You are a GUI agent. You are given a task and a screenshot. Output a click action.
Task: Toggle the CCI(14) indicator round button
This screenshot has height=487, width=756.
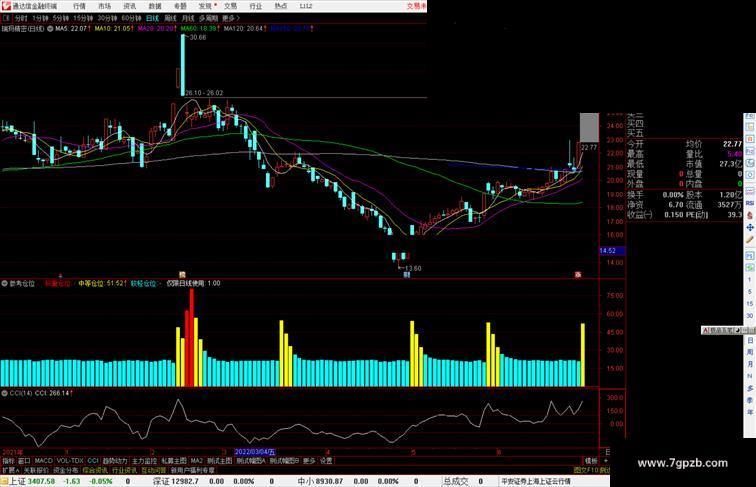click(x=5, y=393)
